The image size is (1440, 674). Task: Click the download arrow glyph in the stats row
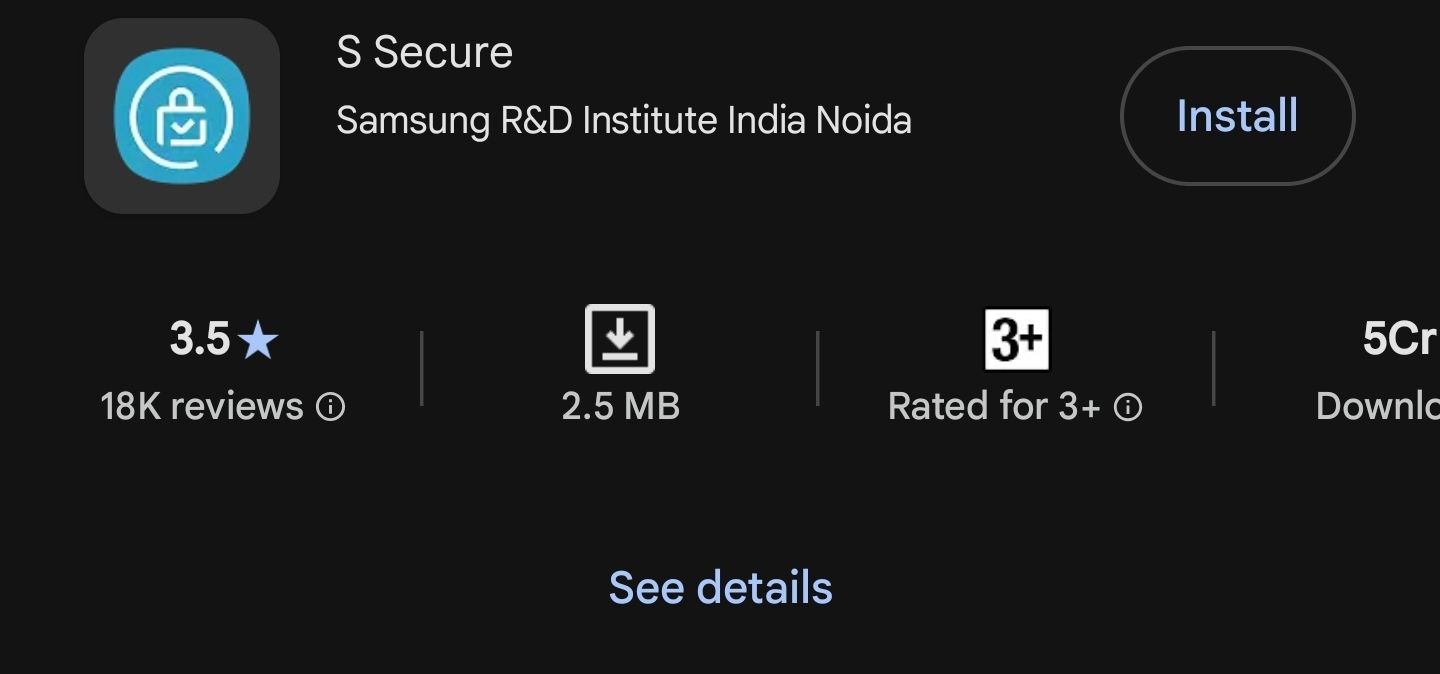620,339
